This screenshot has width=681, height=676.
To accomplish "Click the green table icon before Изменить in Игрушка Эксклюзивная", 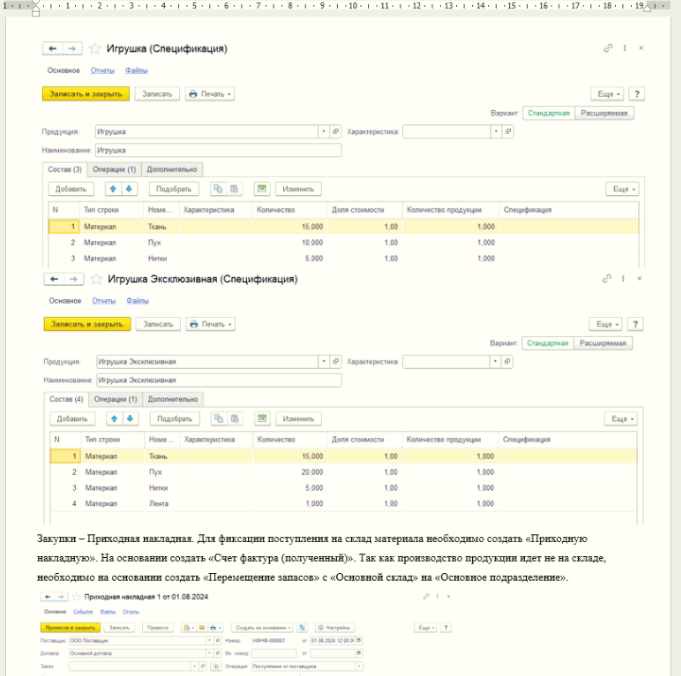I will (x=262, y=418).
